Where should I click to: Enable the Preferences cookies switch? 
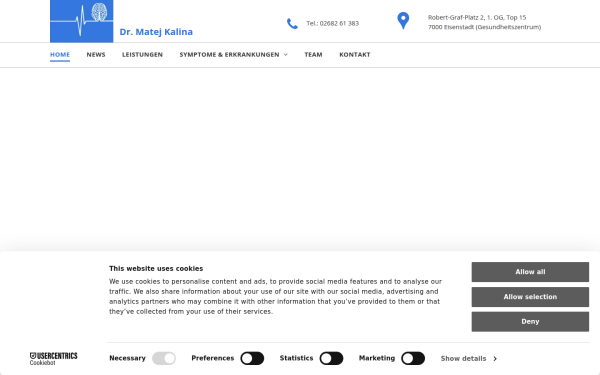[252, 359]
